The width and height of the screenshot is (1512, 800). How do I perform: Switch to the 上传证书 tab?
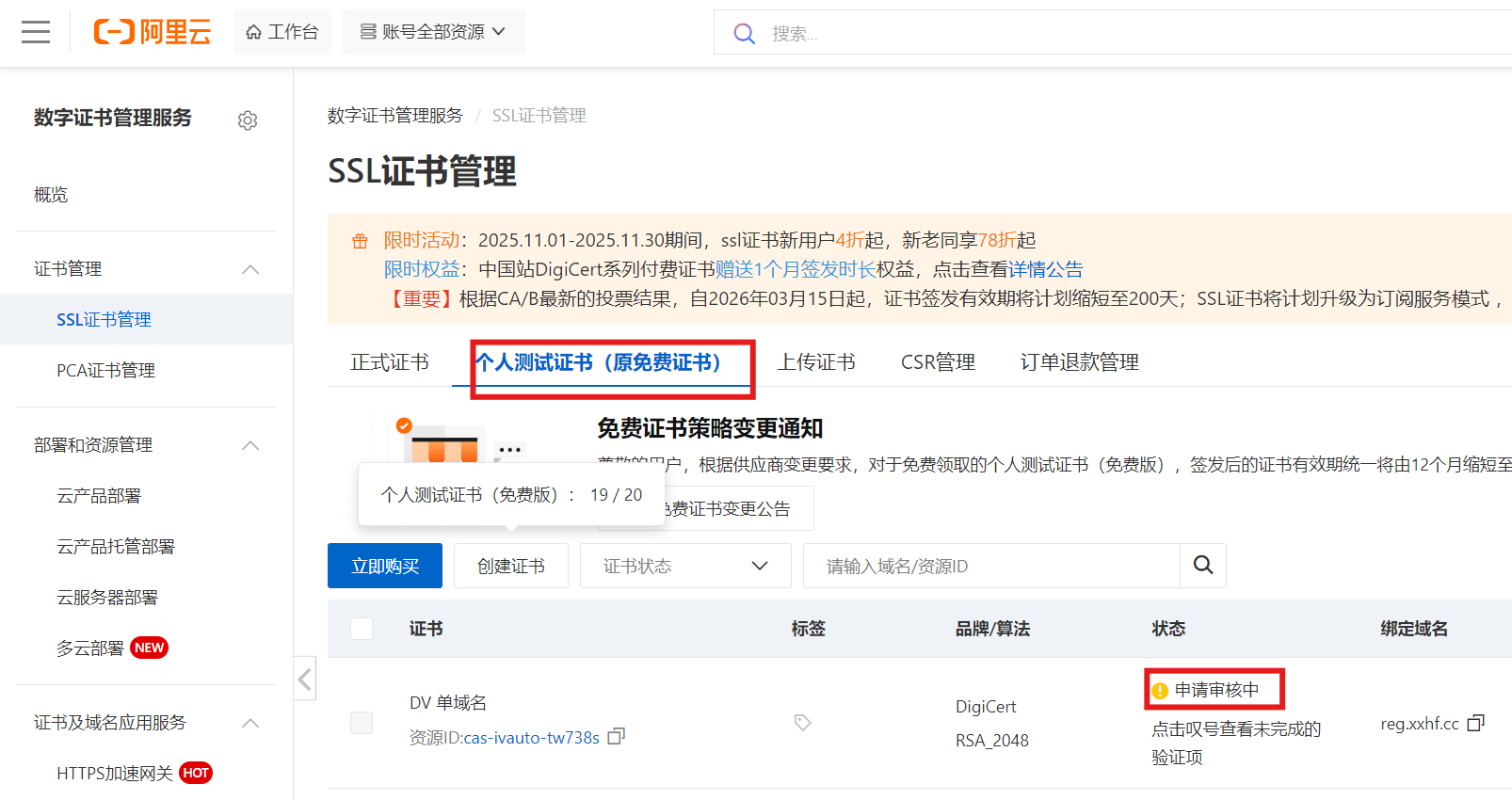(816, 362)
